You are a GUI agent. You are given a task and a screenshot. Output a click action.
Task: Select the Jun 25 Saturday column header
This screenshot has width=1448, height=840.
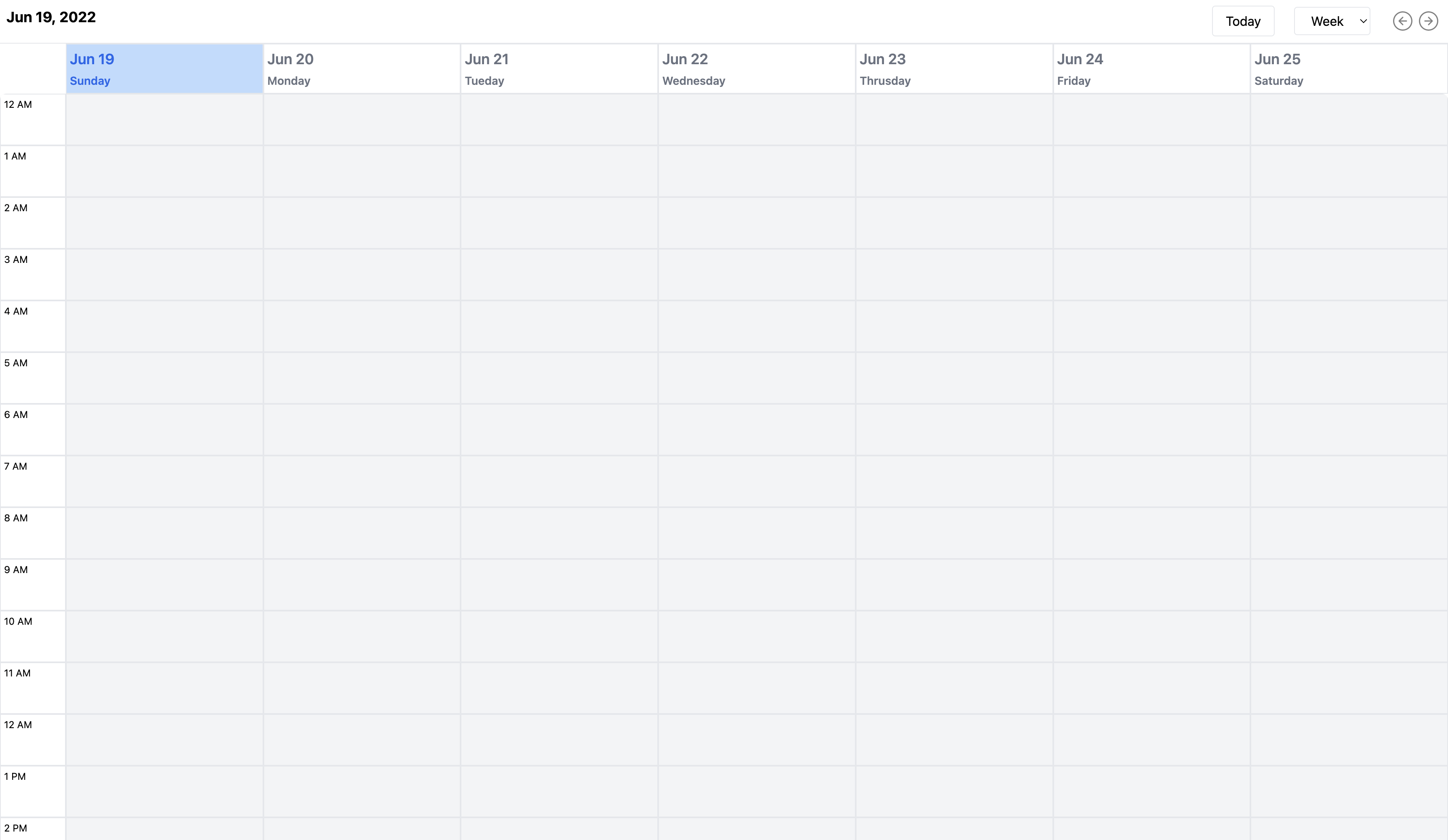(x=1348, y=69)
